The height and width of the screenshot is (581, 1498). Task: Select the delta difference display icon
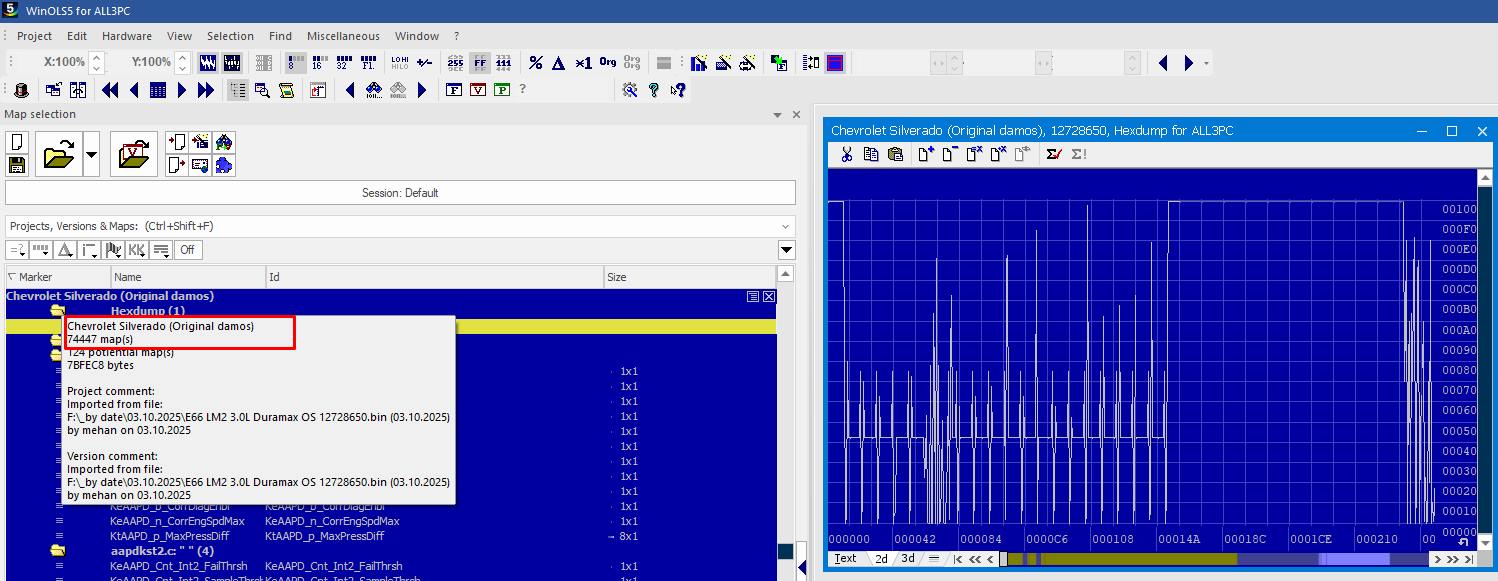559,63
